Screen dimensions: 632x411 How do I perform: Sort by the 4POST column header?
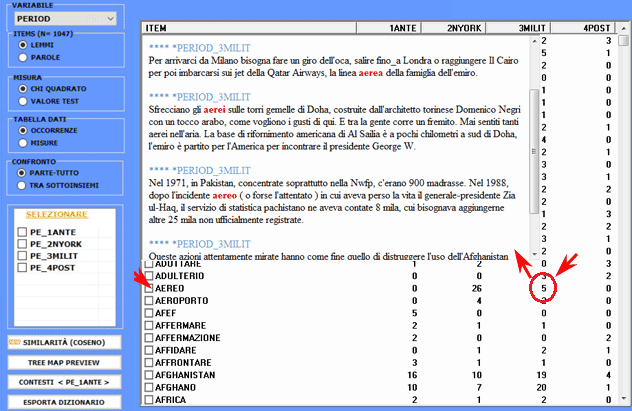(583, 28)
